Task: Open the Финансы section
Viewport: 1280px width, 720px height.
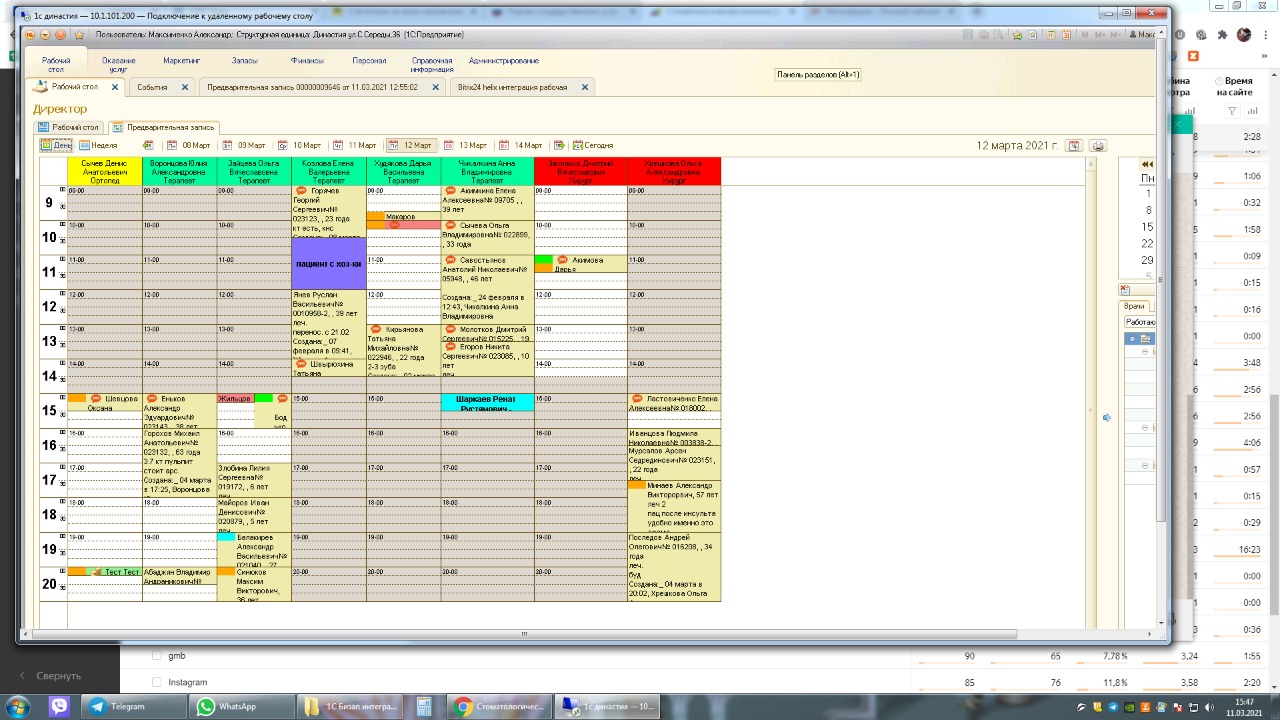Action: click(307, 61)
